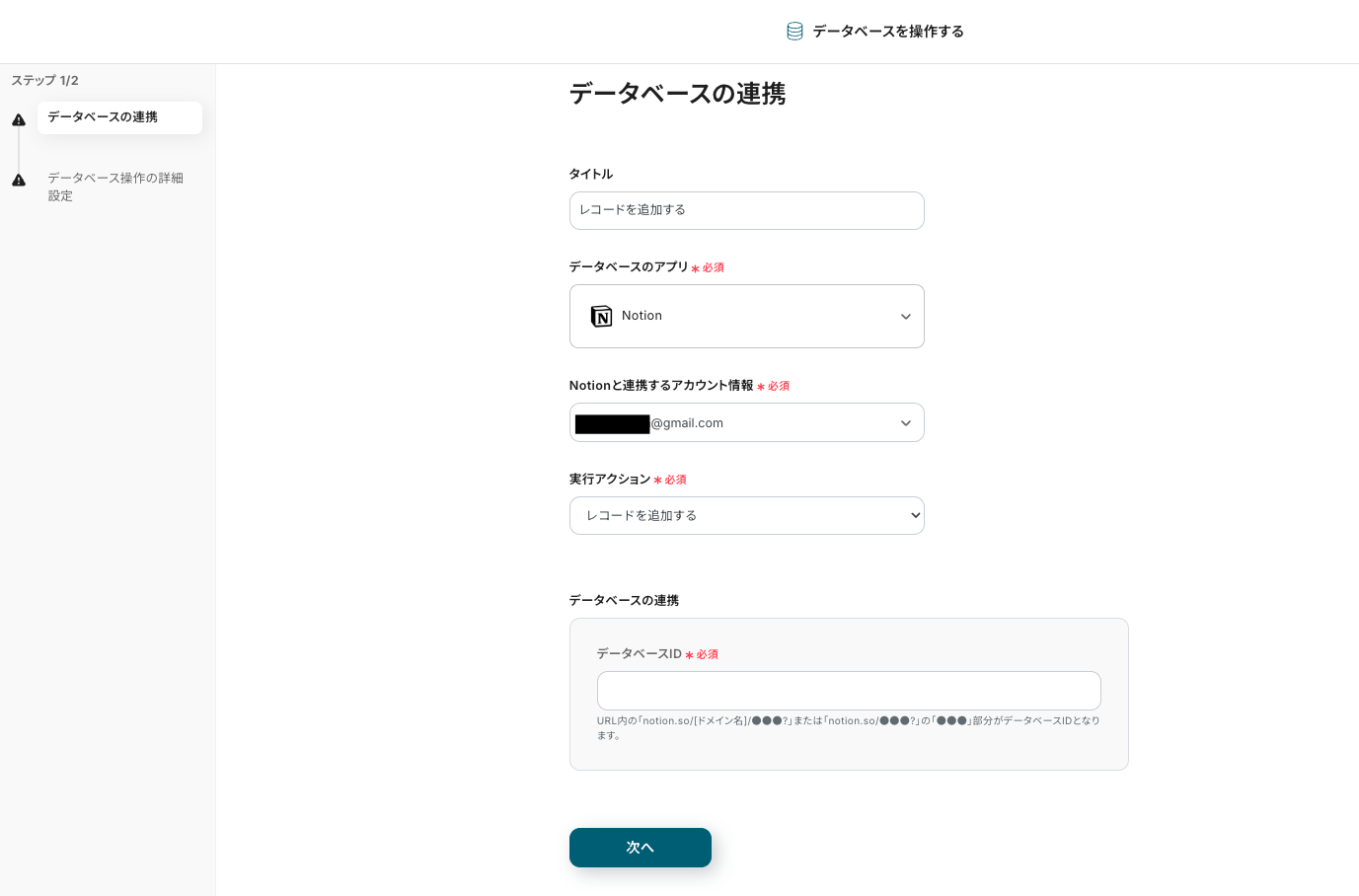
Task: Click inside the タイトル input field
Action: click(x=747, y=210)
